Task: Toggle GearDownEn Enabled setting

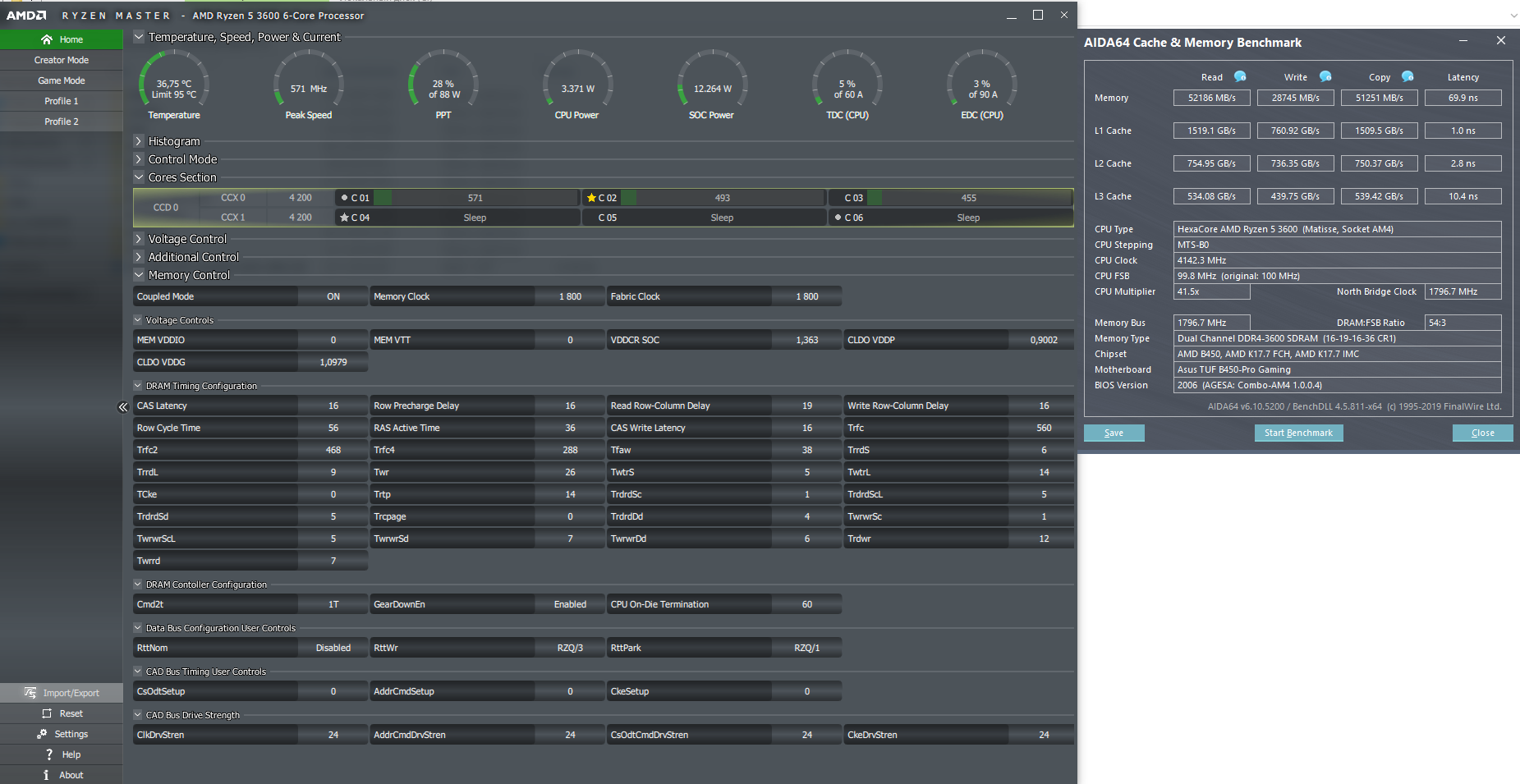Action: point(570,604)
